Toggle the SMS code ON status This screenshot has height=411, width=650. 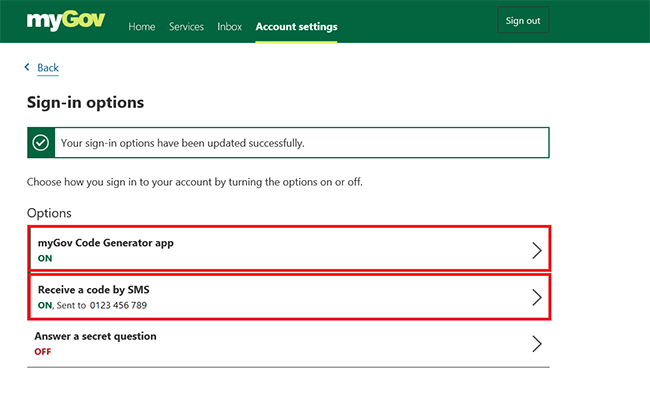click(45, 305)
